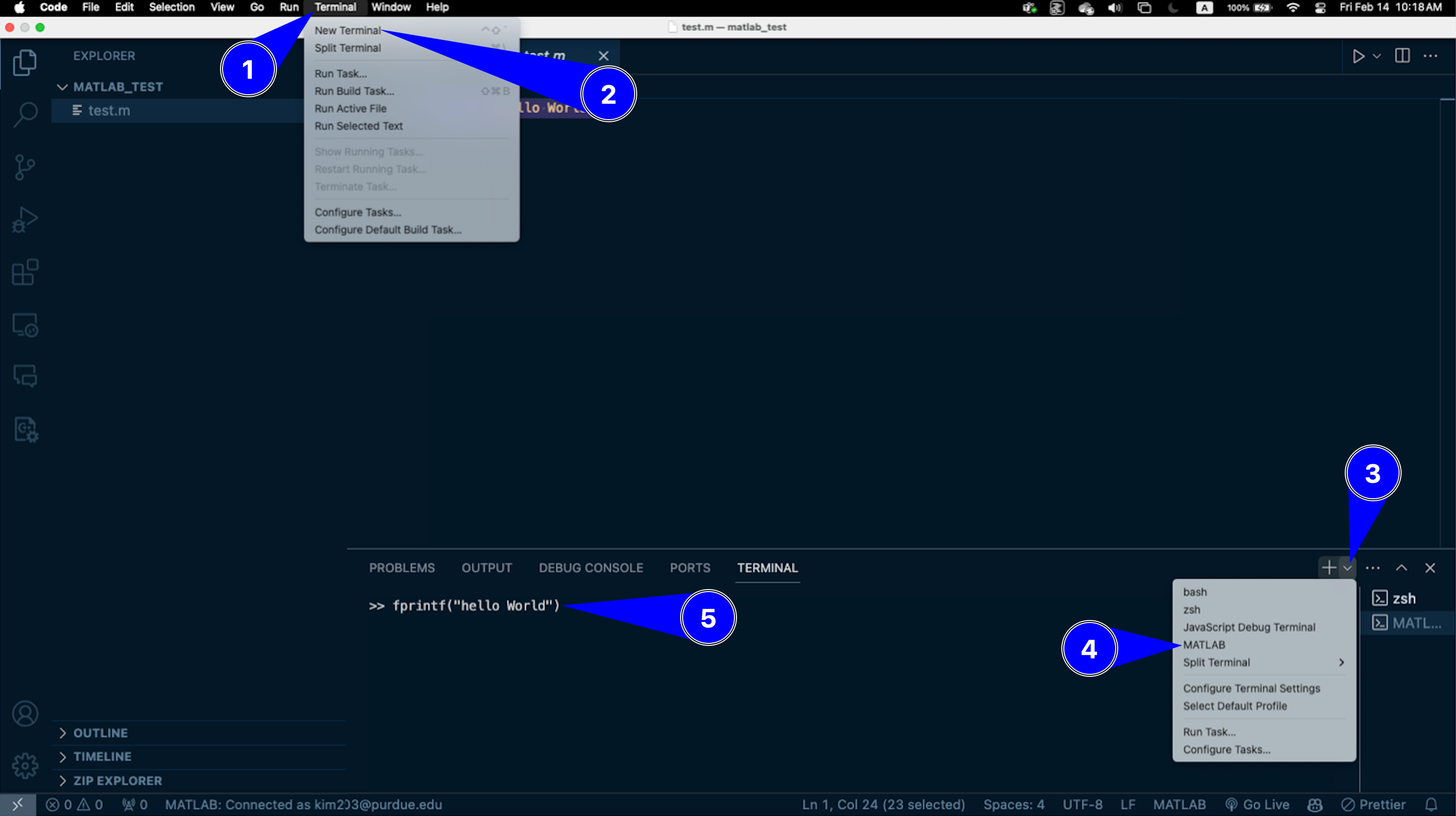Select MATLAB in terminal profile menu
This screenshot has height=816, width=1456.
pyautogui.click(x=1204, y=645)
